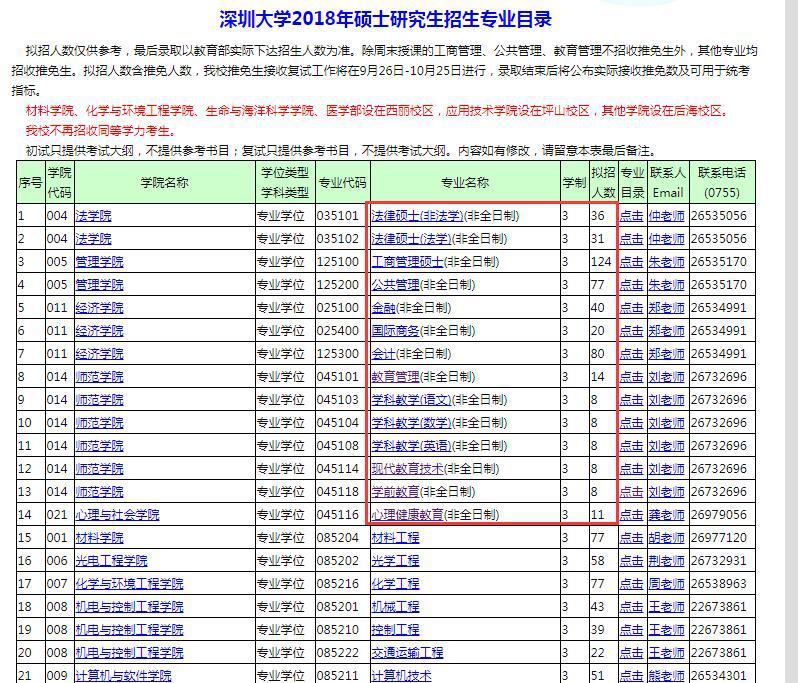Click the 光学工程 major link
The image size is (798, 683).
[395, 561]
